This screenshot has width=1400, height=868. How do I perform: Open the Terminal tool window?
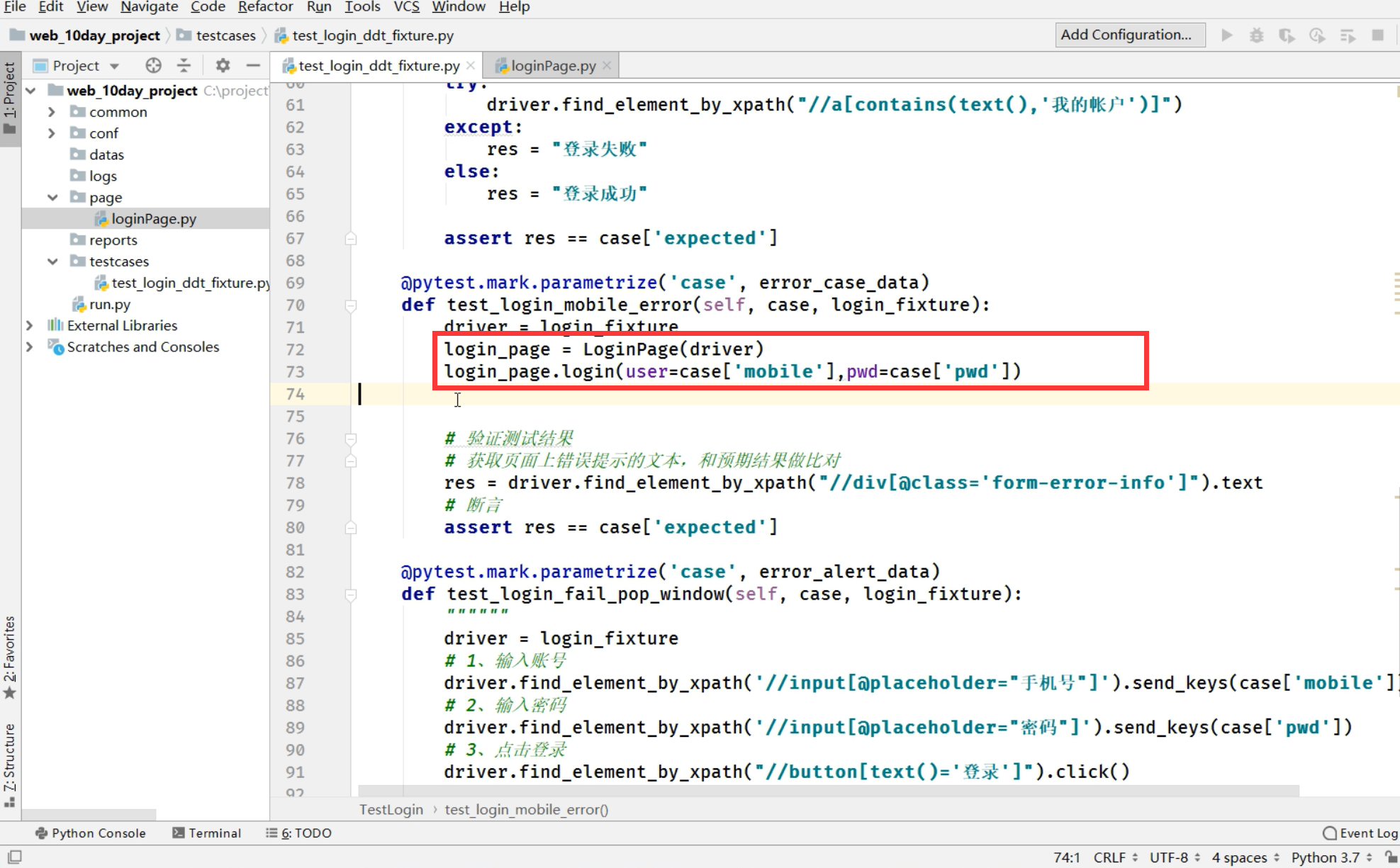click(207, 833)
